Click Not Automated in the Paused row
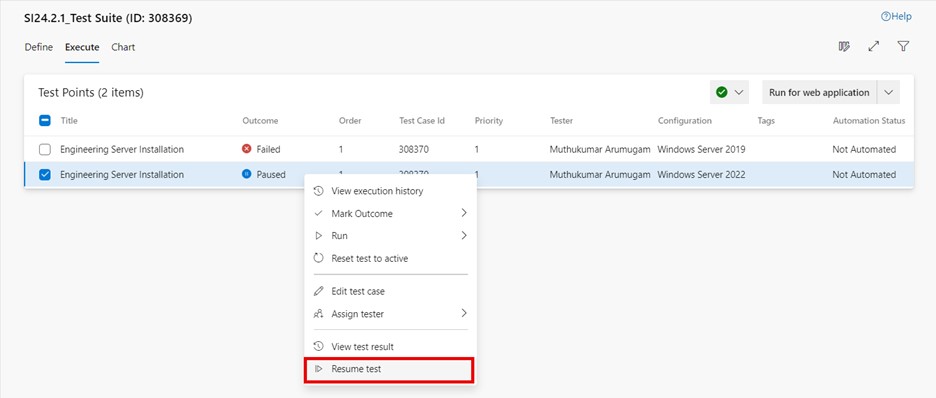The image size is (936, 398). [864, 175]
